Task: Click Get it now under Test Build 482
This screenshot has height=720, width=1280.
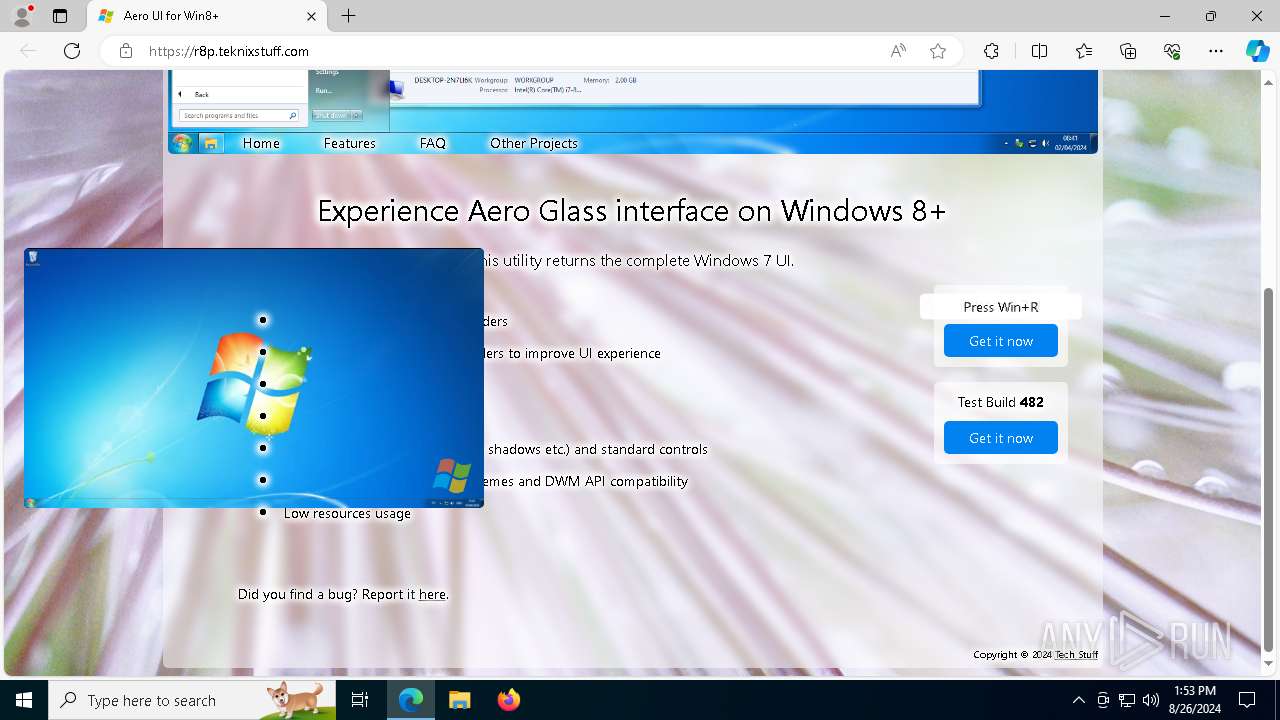Action: tap(1001, 438)
